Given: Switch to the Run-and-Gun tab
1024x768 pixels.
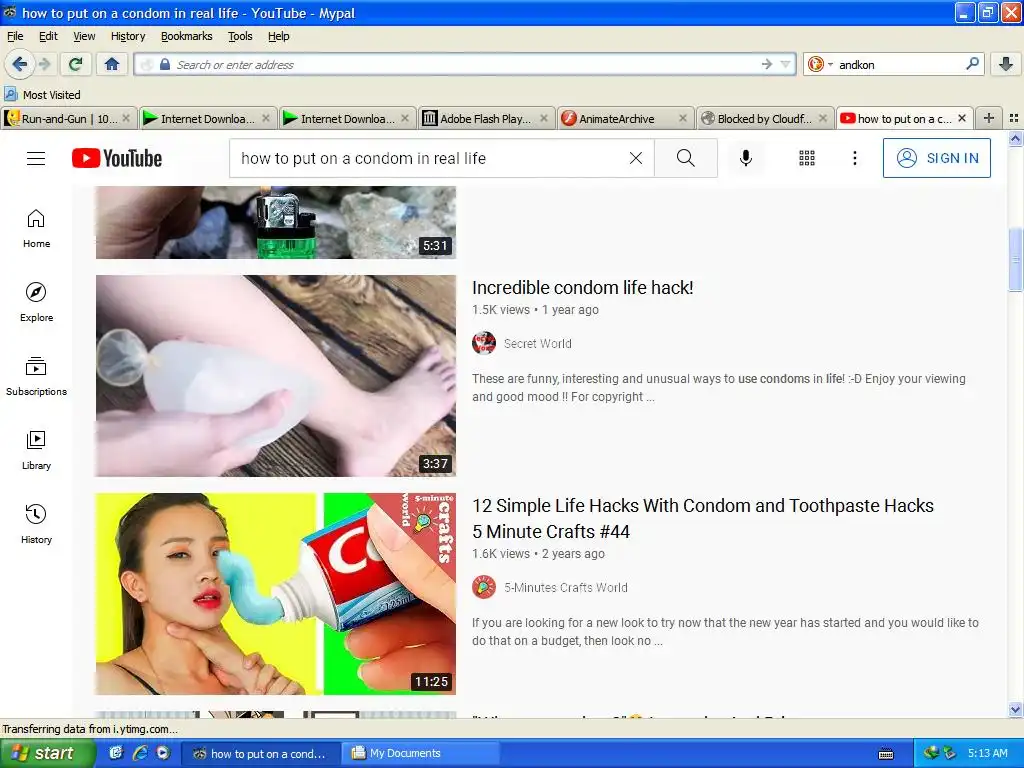Looking at the screenshot, I should [67, 118].
